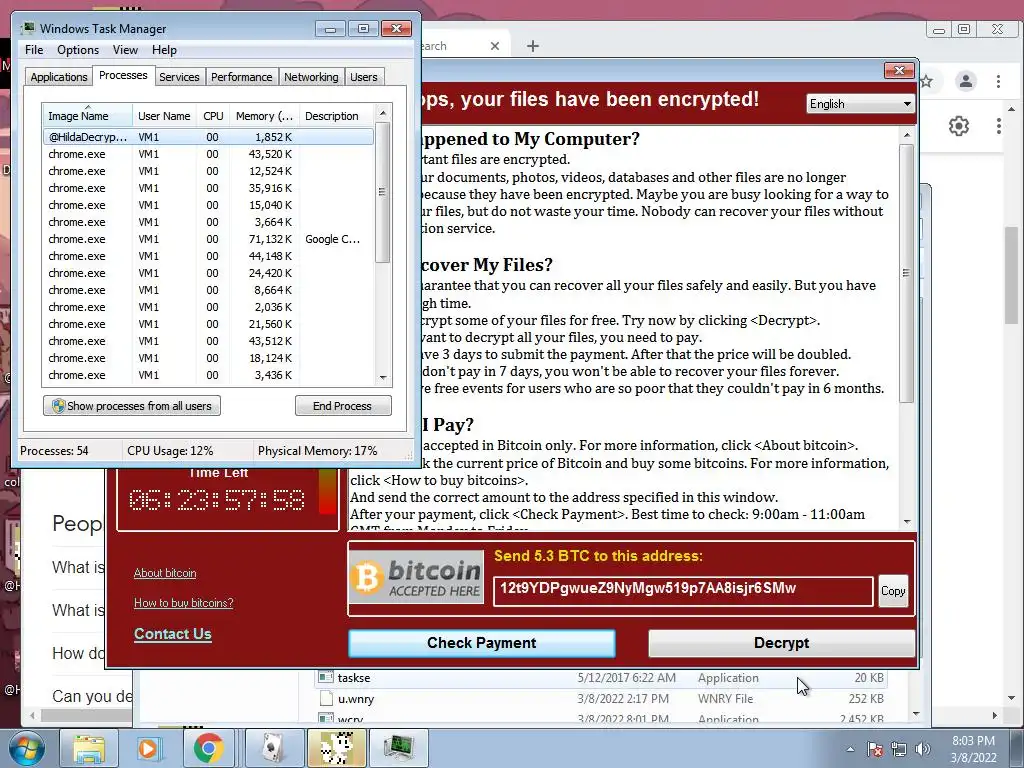Viewport: 1024px width, 768px height.
Task: Click the Contact Us link
Action: (x=172, y=634)
